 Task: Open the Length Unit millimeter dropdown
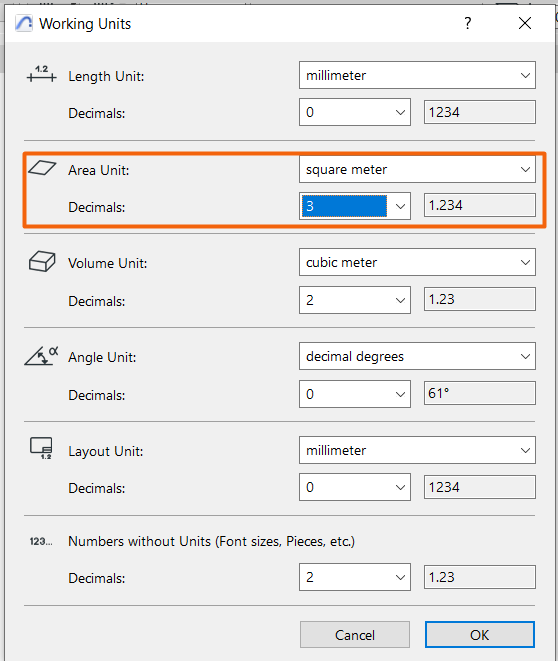(417, 75)
